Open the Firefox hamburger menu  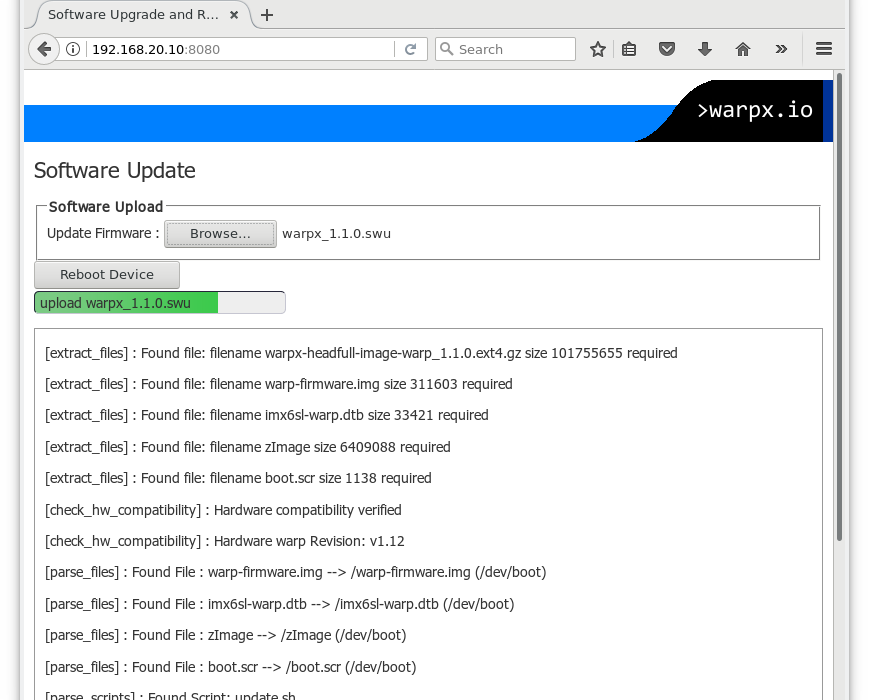coord(824,49)
